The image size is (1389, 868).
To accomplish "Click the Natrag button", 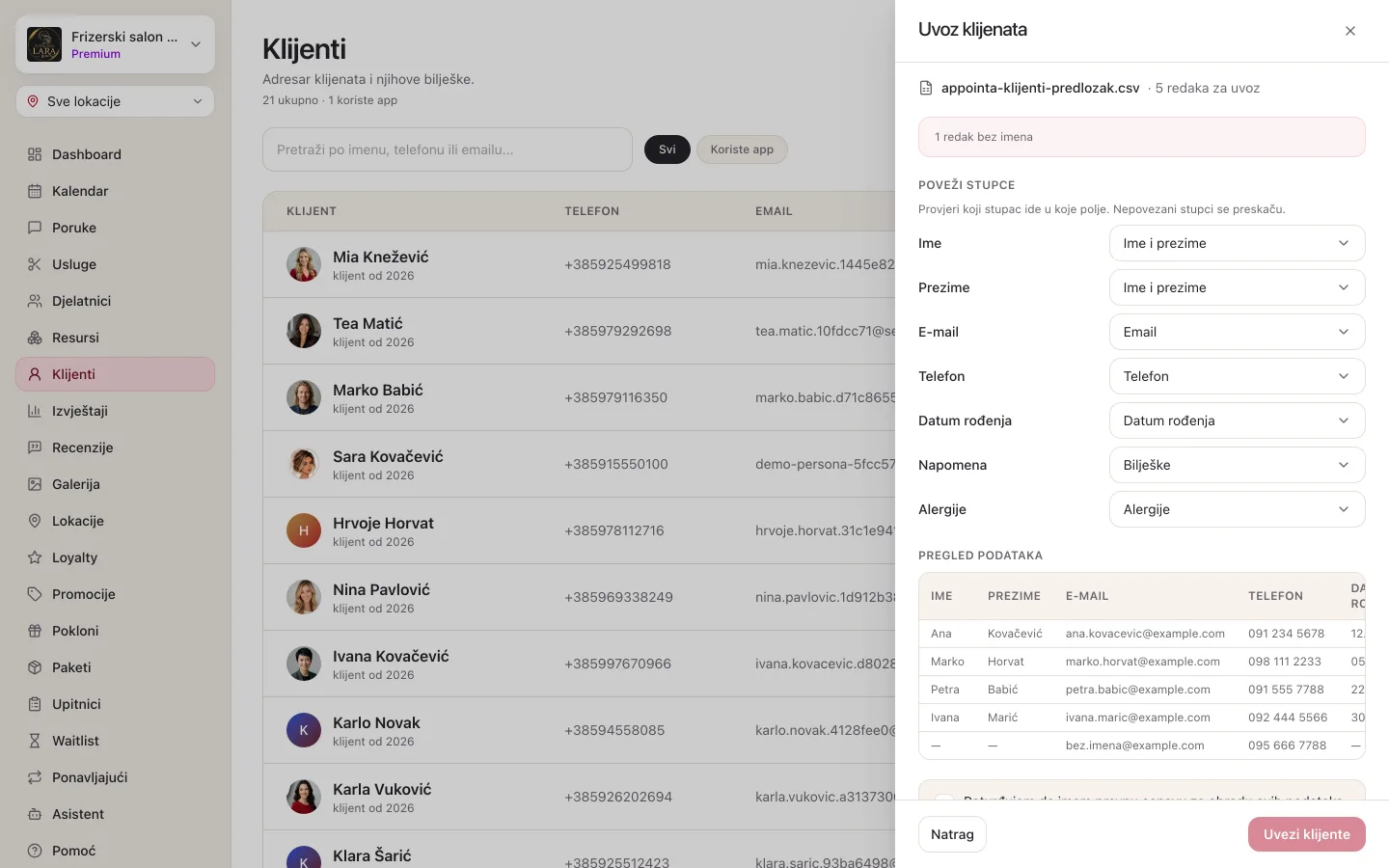I will tap(952, 834).
